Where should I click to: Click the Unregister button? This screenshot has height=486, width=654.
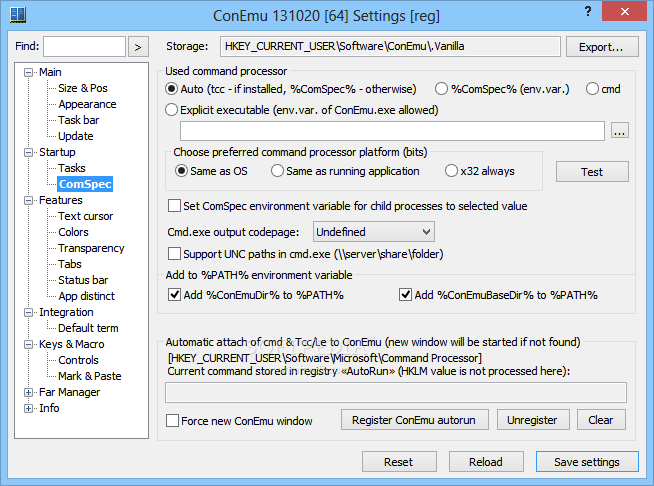point(533,420)
